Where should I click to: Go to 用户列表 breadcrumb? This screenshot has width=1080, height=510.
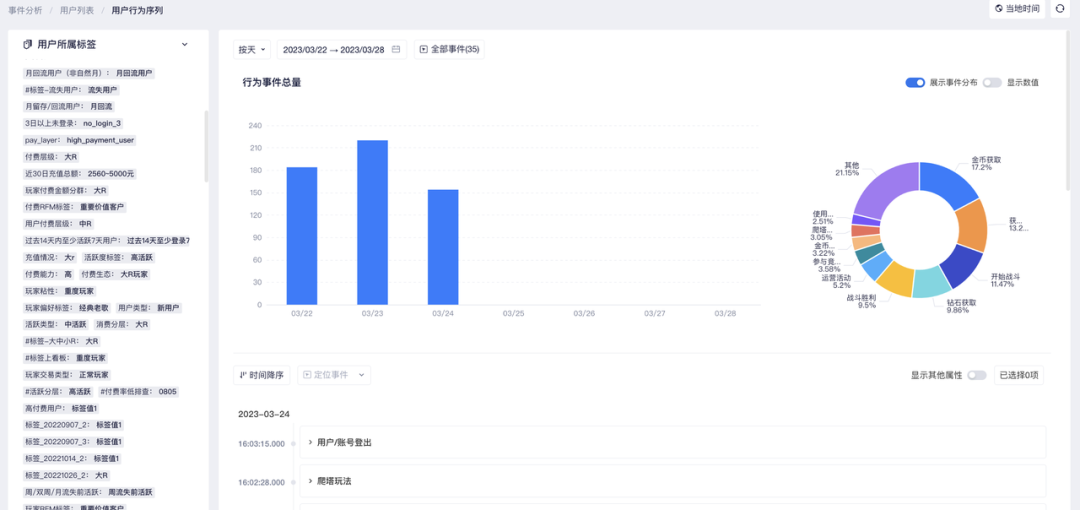tap(77, 10)
